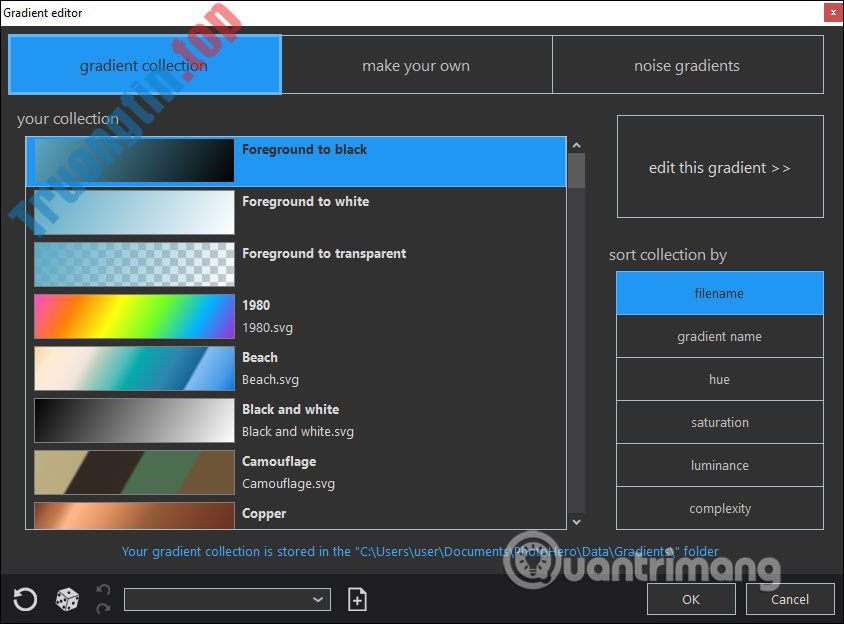Select the Copper gradient preview strip
844x624 pixels.
click(x=133, y=515)
